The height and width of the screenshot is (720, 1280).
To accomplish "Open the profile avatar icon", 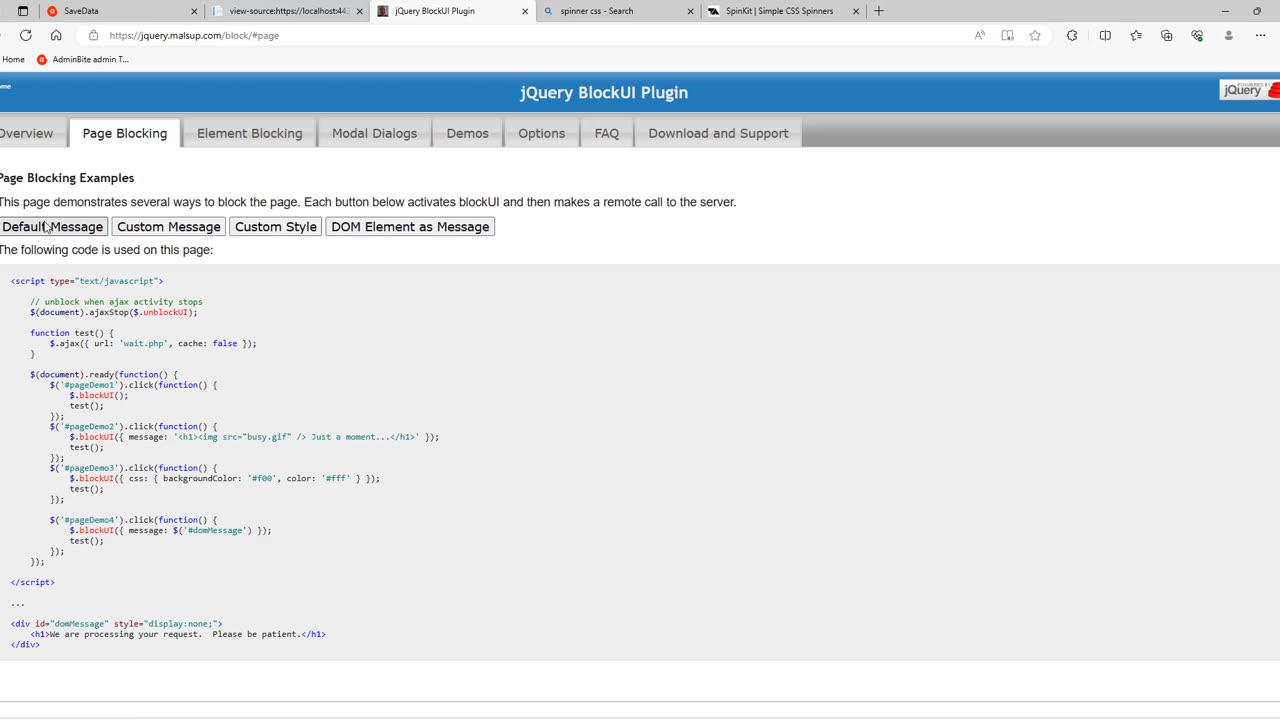I will click(x=1229, y=35).
